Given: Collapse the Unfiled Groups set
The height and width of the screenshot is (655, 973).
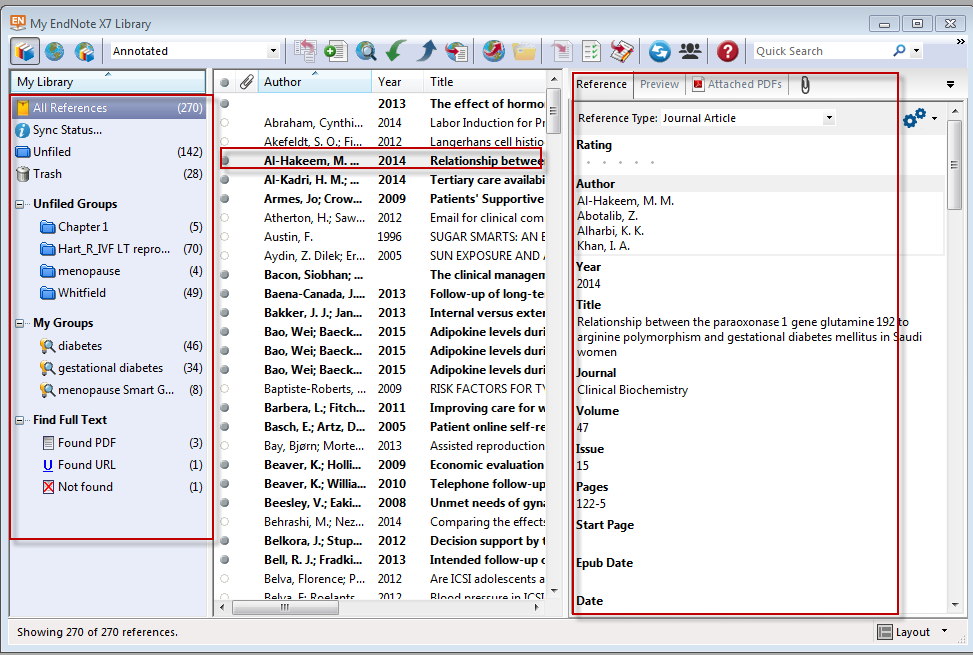Looking at the screenshot, I should point(20,204).
